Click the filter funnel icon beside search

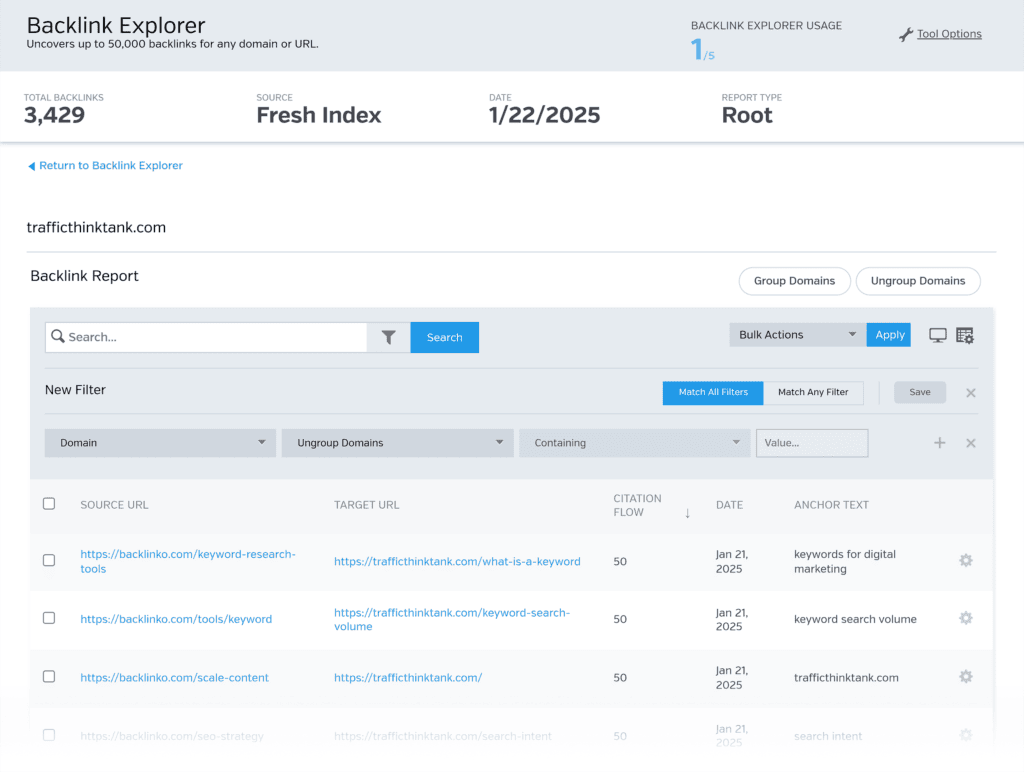389,338
